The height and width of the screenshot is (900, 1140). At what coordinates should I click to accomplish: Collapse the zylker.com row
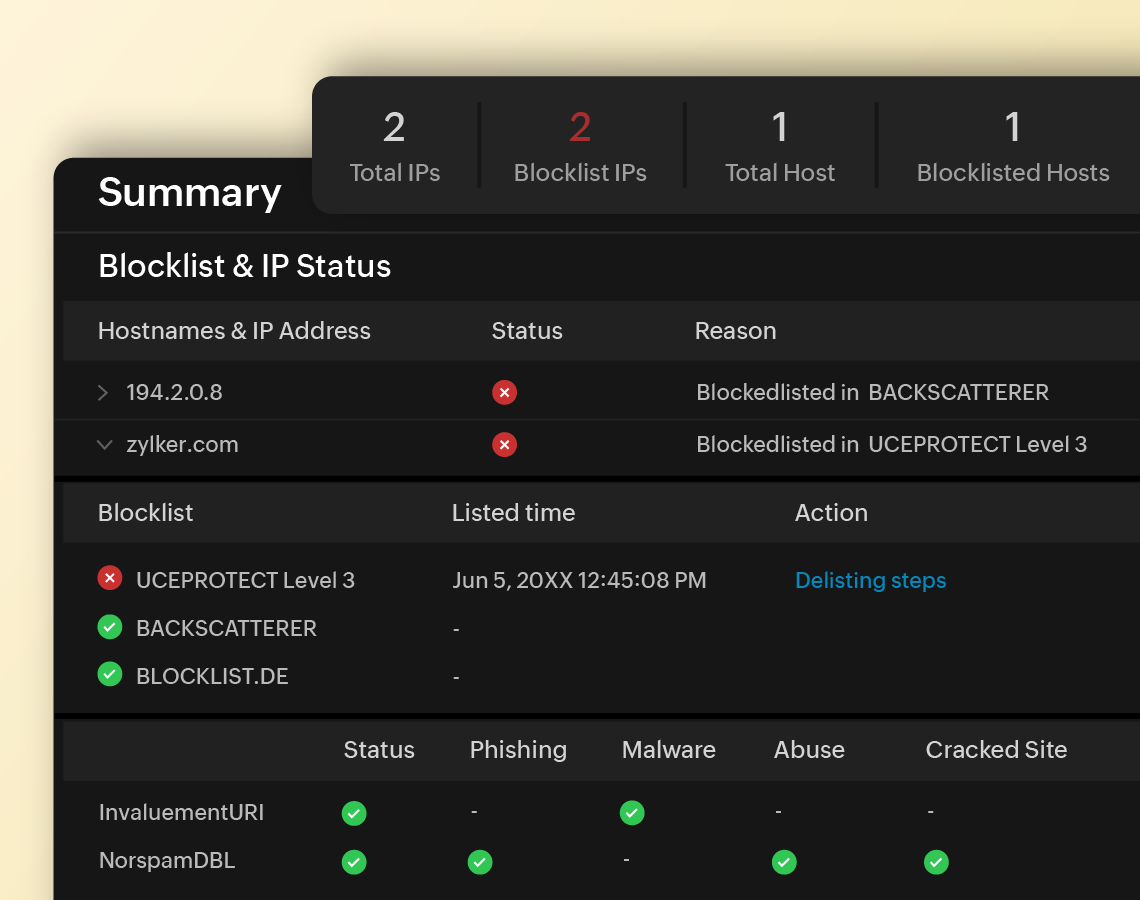pyautogui.click(x=105, y=444)
